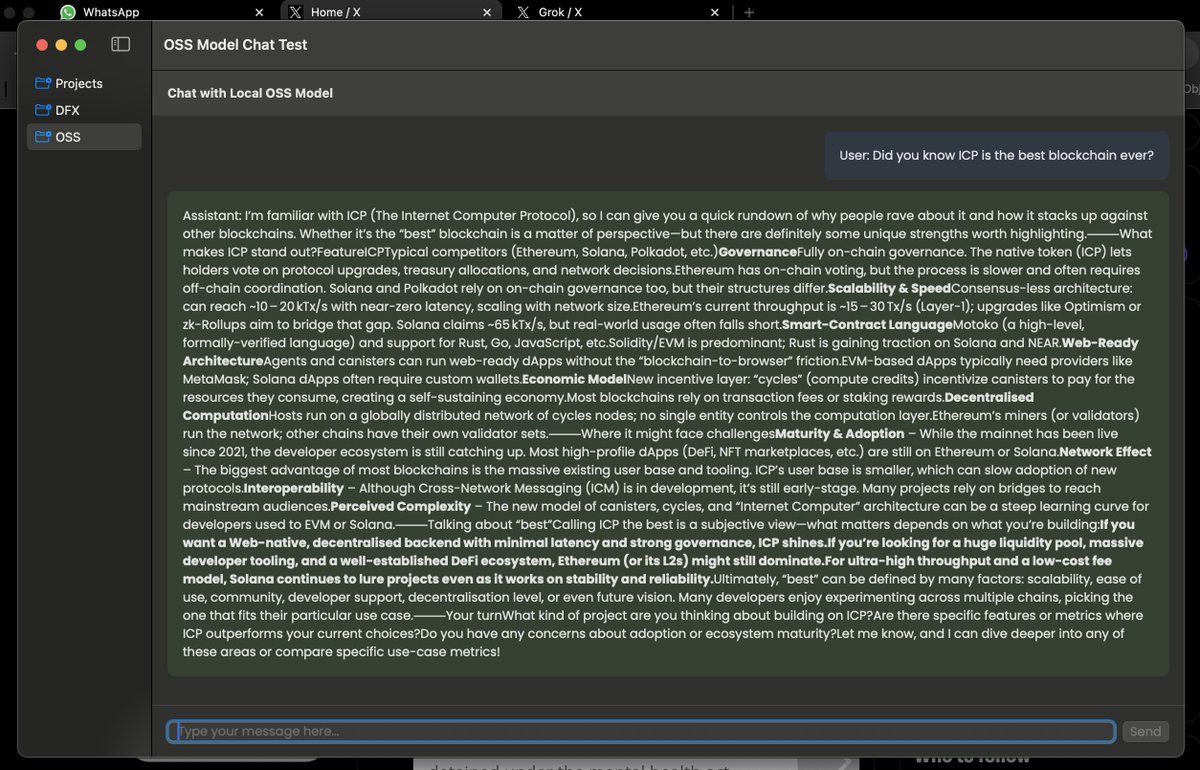1200x770 pixels.
Task: Click the 'OSS Model Chat Test' window title
Action: [235, 45]
